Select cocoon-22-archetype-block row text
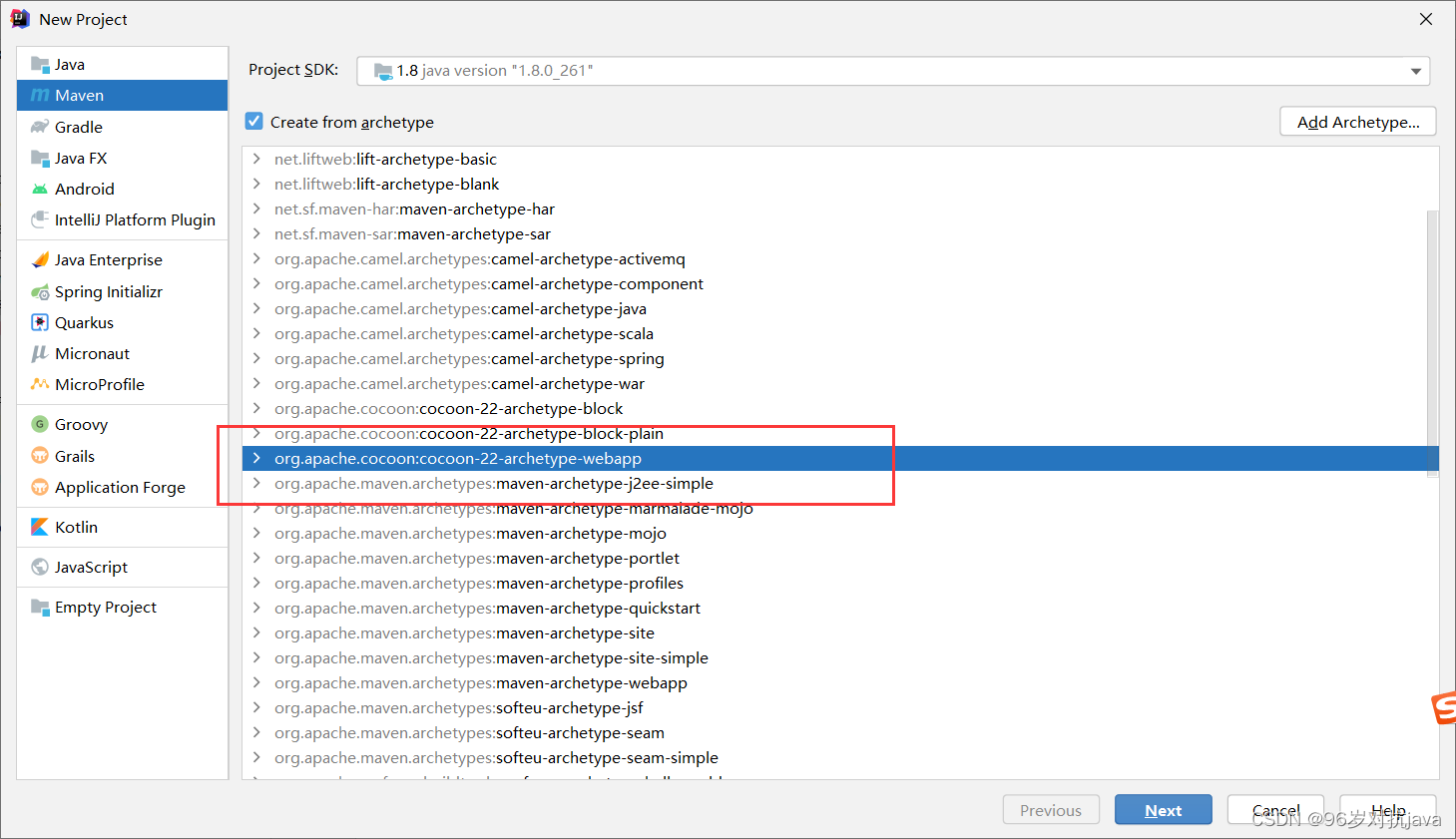This screenshot has height=839, width=1456. tap(448, 408)
